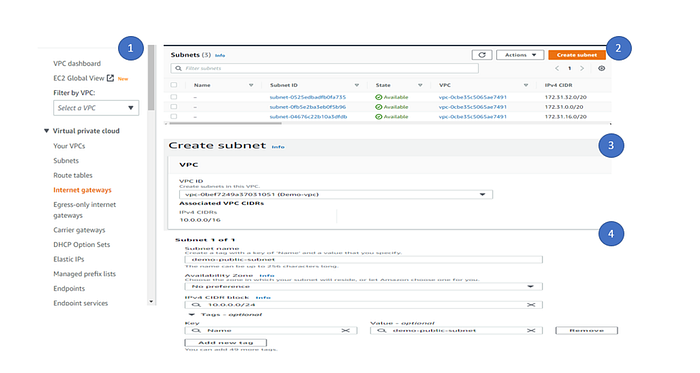Click the Add new tag button

click(x=225, y=343)
